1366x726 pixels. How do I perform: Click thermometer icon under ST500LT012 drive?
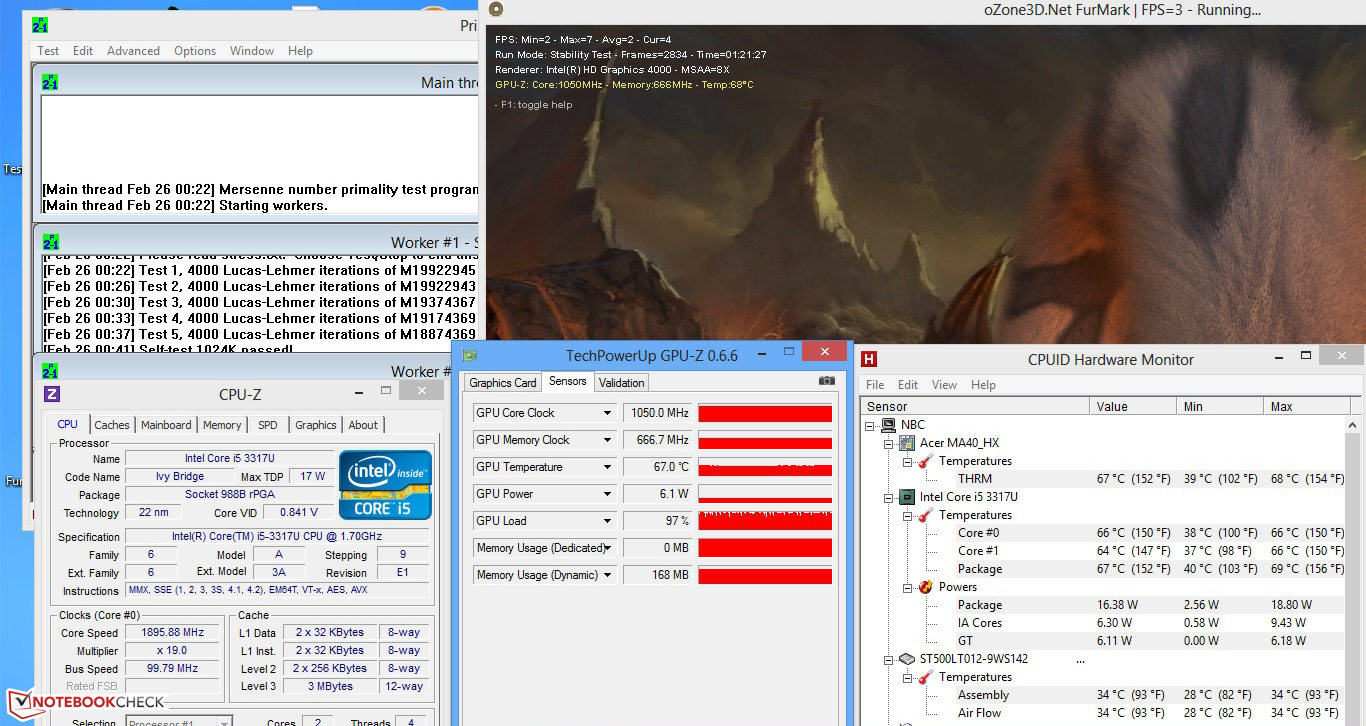pos(926,677)
